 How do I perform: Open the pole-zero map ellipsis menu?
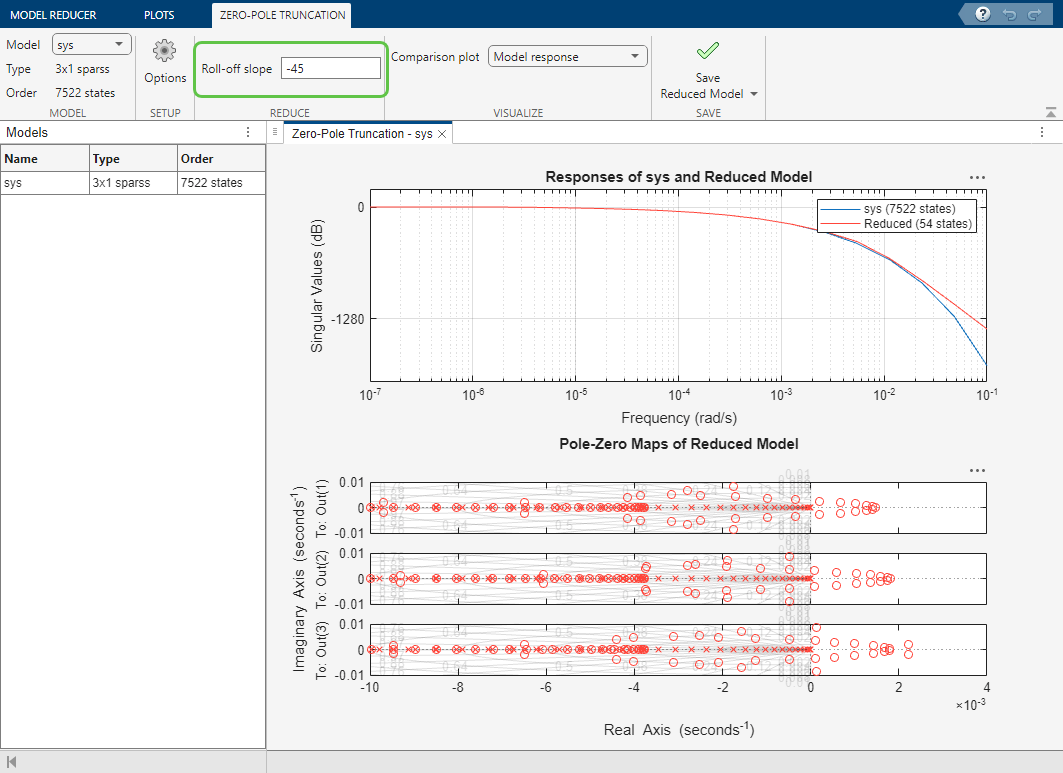(x=977, y=469)
